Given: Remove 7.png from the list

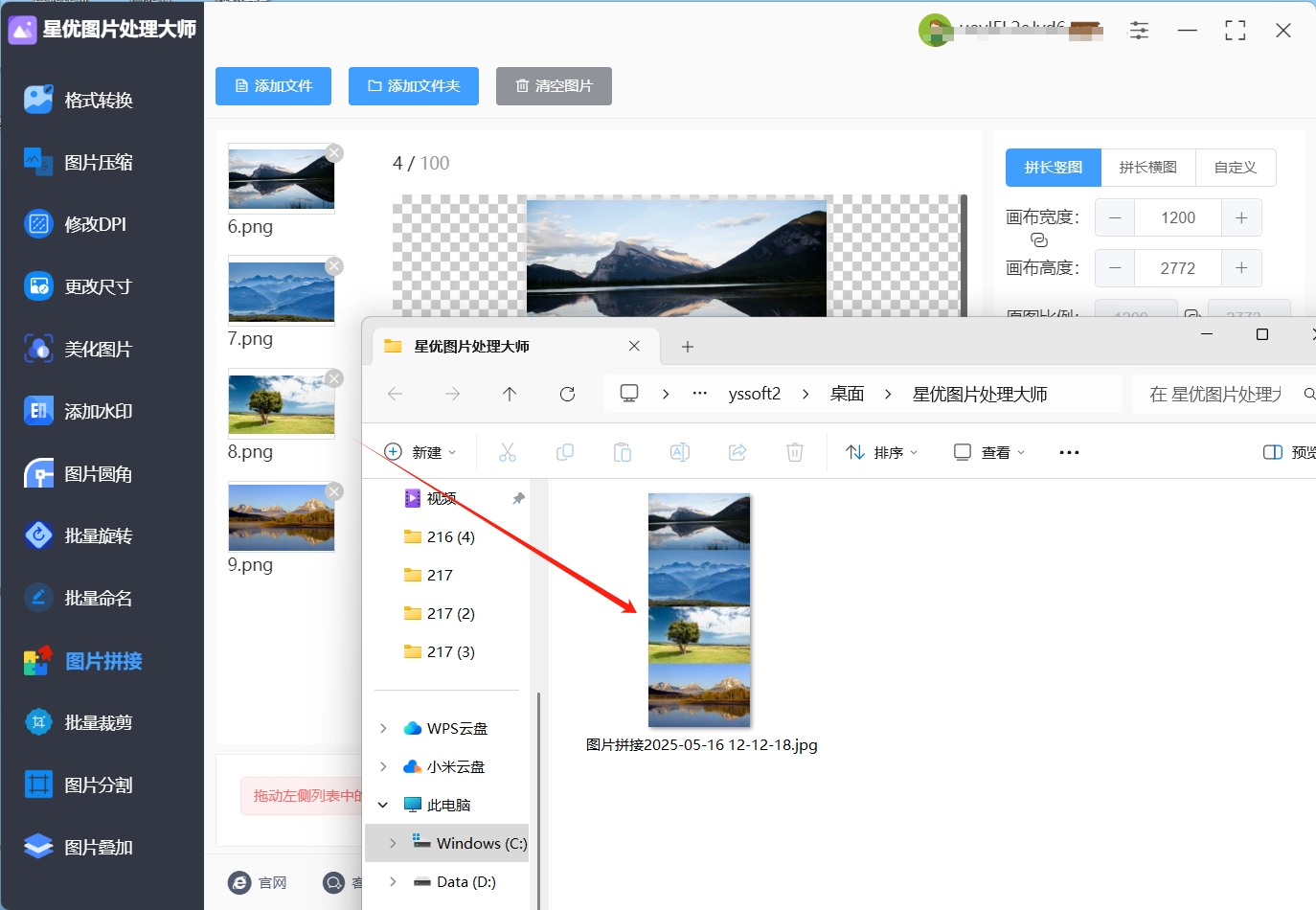Looking at the screenshot, I should pos(334,266).
